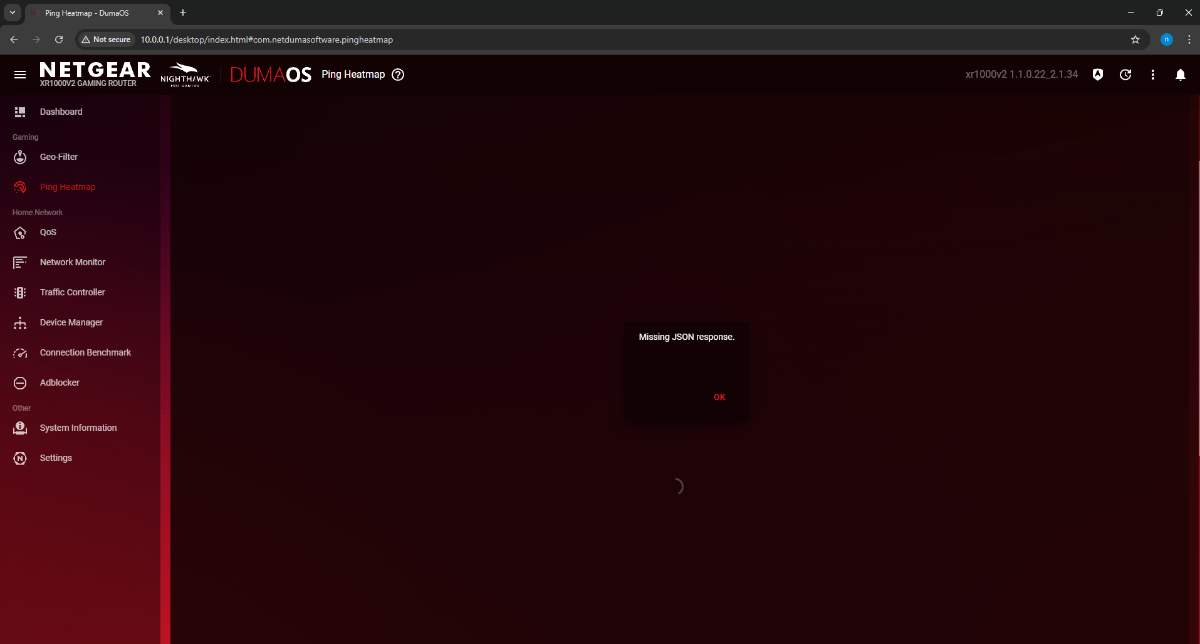Click the Connection Benchmark gauge icon

click(20, 353)
